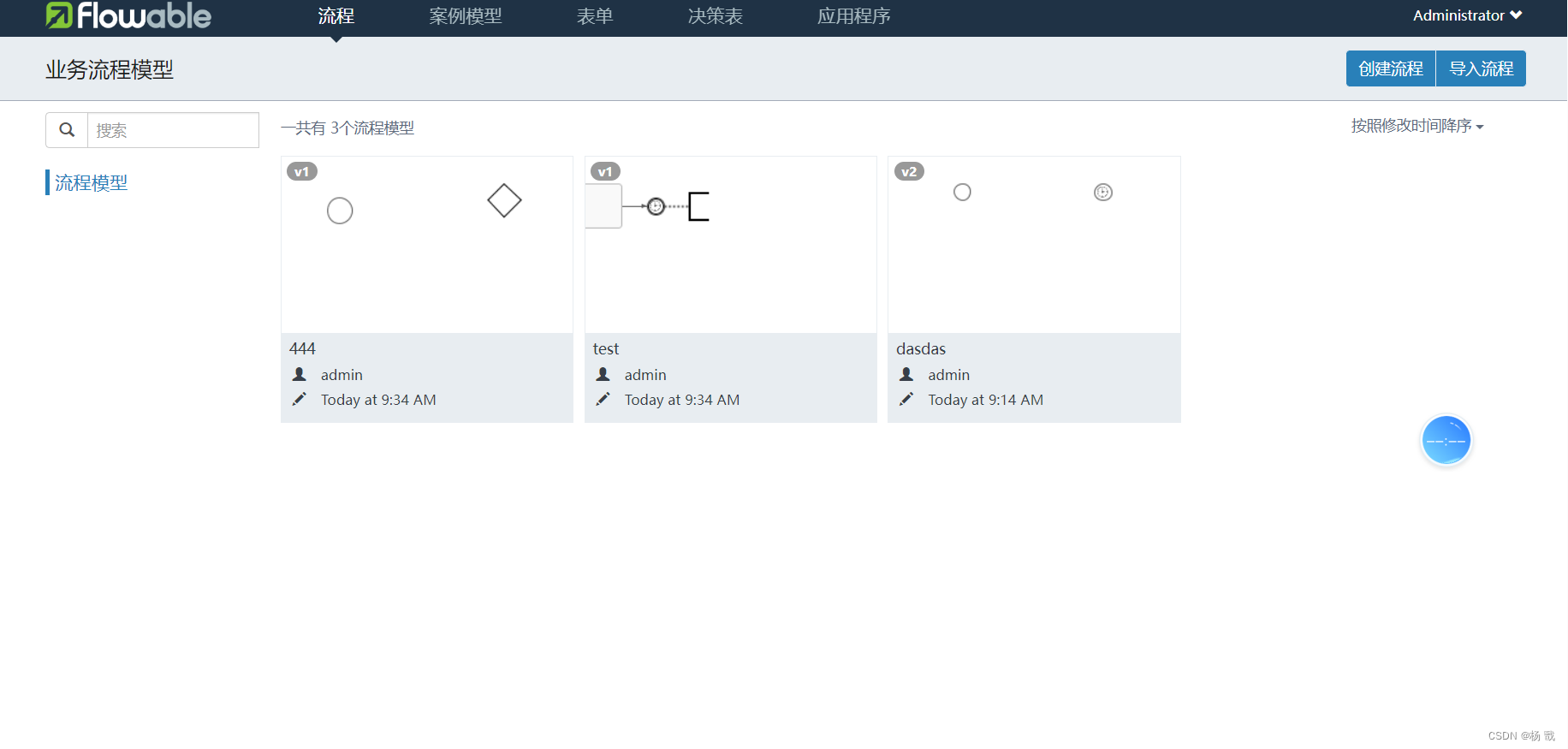Click the user icon on dasdas card
This screenshot has width=1568, height=749.
(907, 374)
